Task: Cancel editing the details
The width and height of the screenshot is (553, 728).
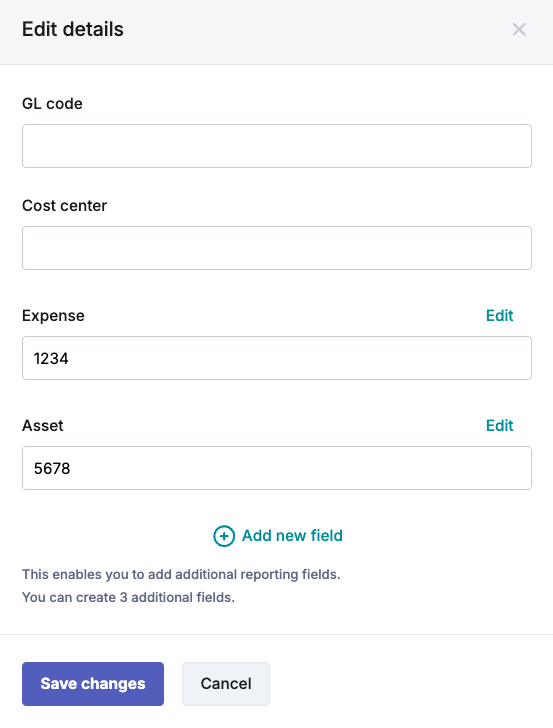Action: coord(226,684)
